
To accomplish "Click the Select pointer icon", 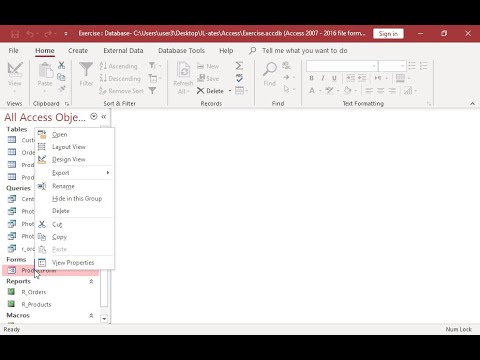I will pos(287,89).
